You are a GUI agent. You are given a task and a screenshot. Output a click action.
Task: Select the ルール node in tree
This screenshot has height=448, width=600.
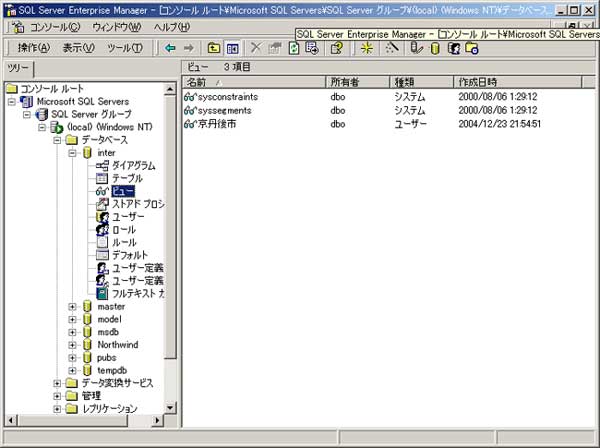click(x=124, y=243)
